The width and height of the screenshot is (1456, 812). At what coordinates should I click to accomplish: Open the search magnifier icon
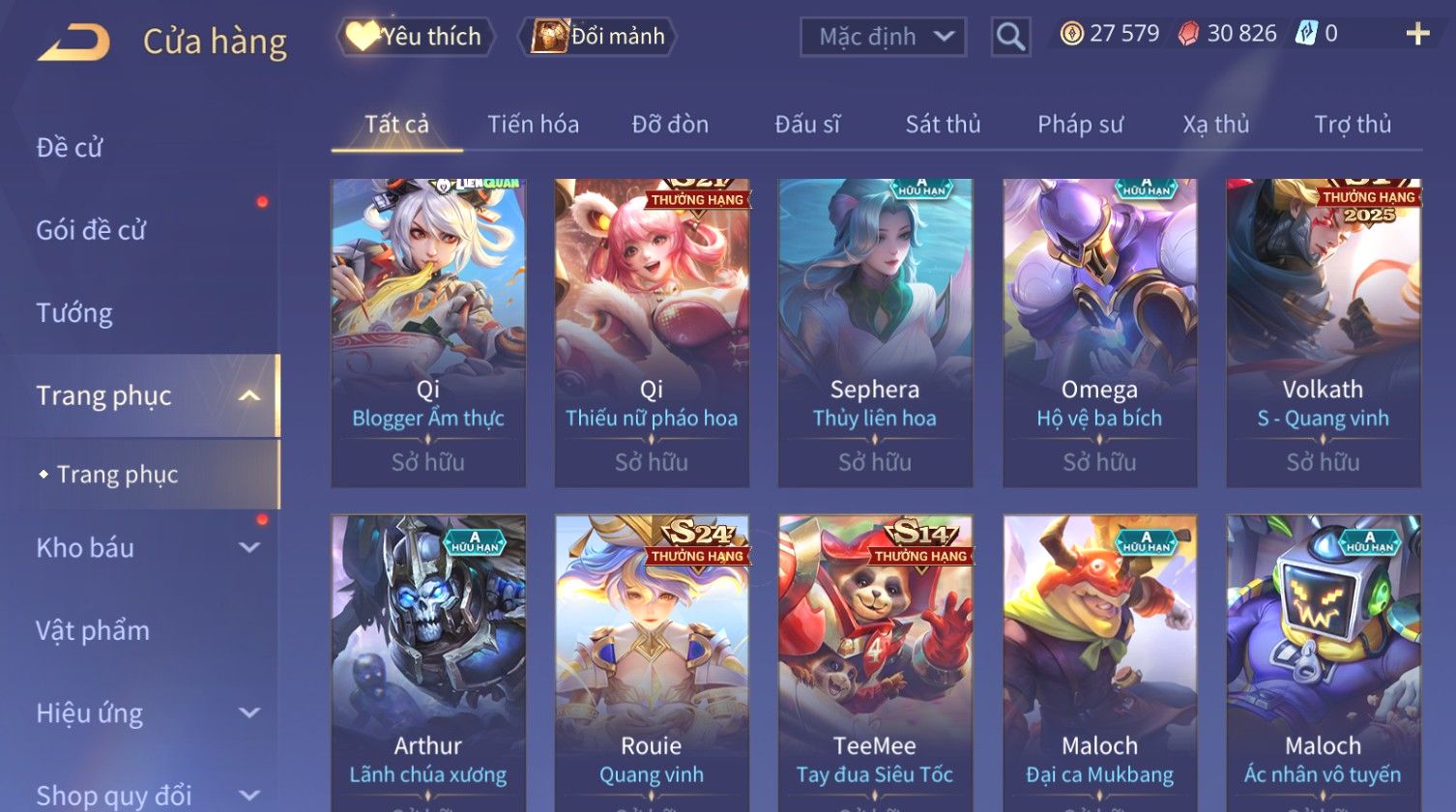[1010, 37]
